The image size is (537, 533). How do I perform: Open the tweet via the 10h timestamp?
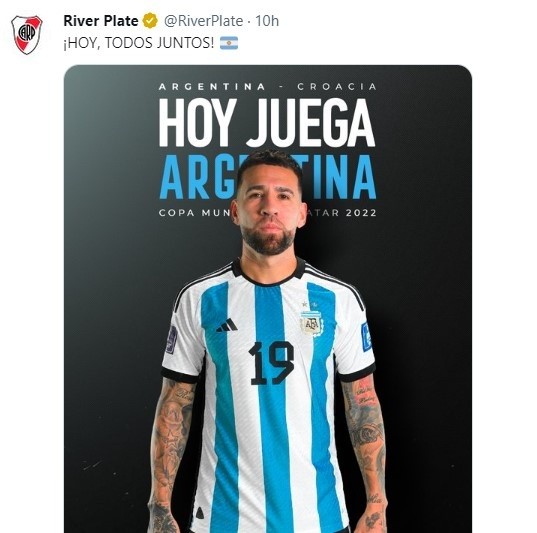click(x=267, y=21)
